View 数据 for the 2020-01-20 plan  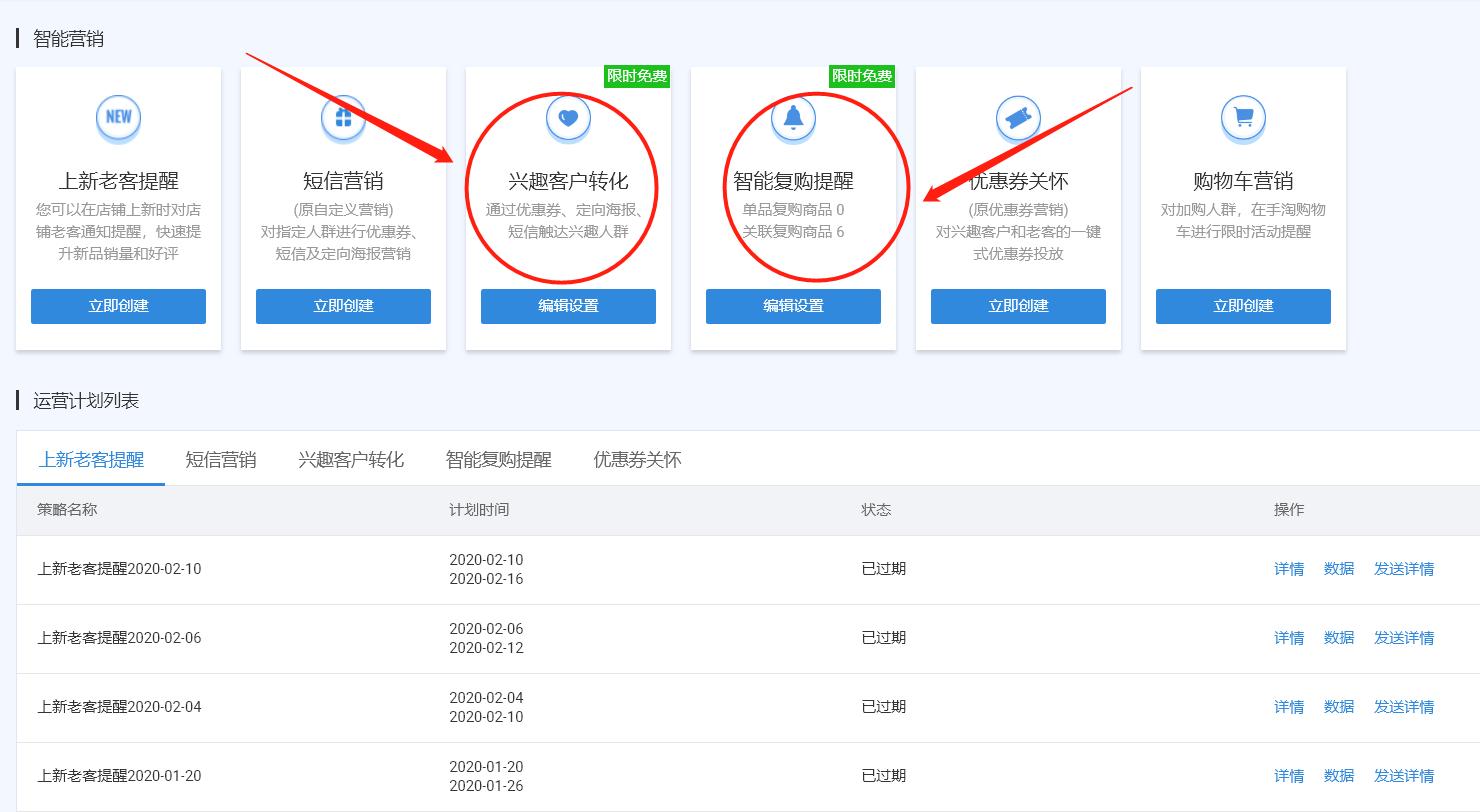point(1339,776)
